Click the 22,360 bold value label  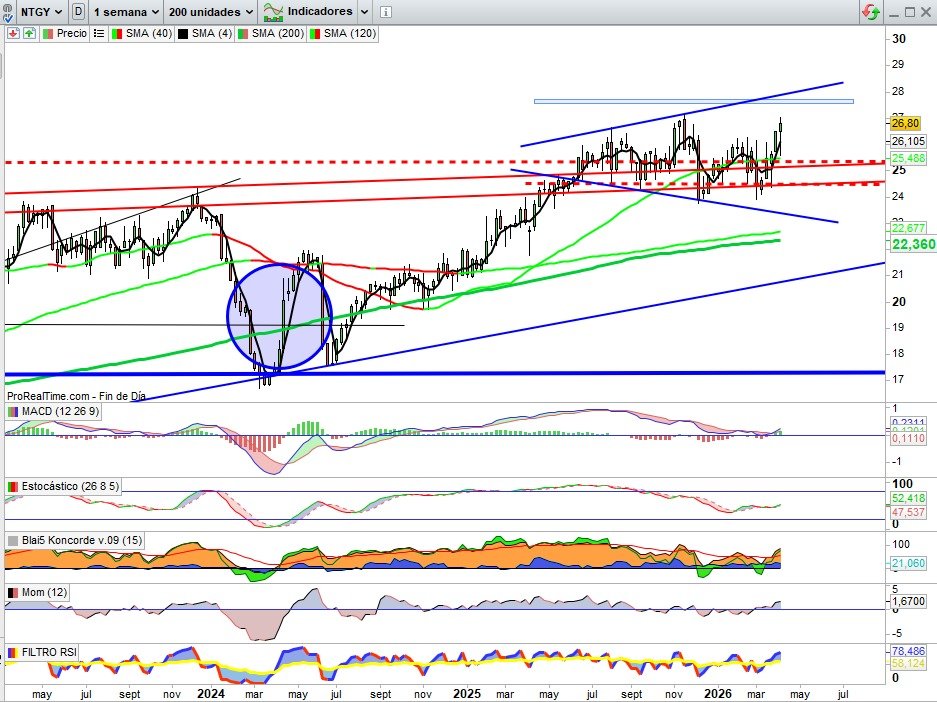click(x=913, y=244)
